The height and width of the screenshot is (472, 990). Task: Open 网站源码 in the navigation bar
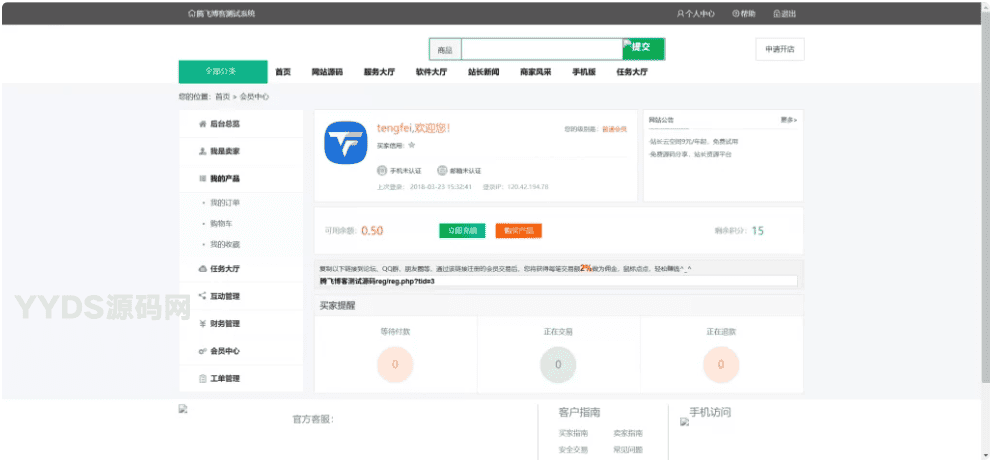coord(327,72)
